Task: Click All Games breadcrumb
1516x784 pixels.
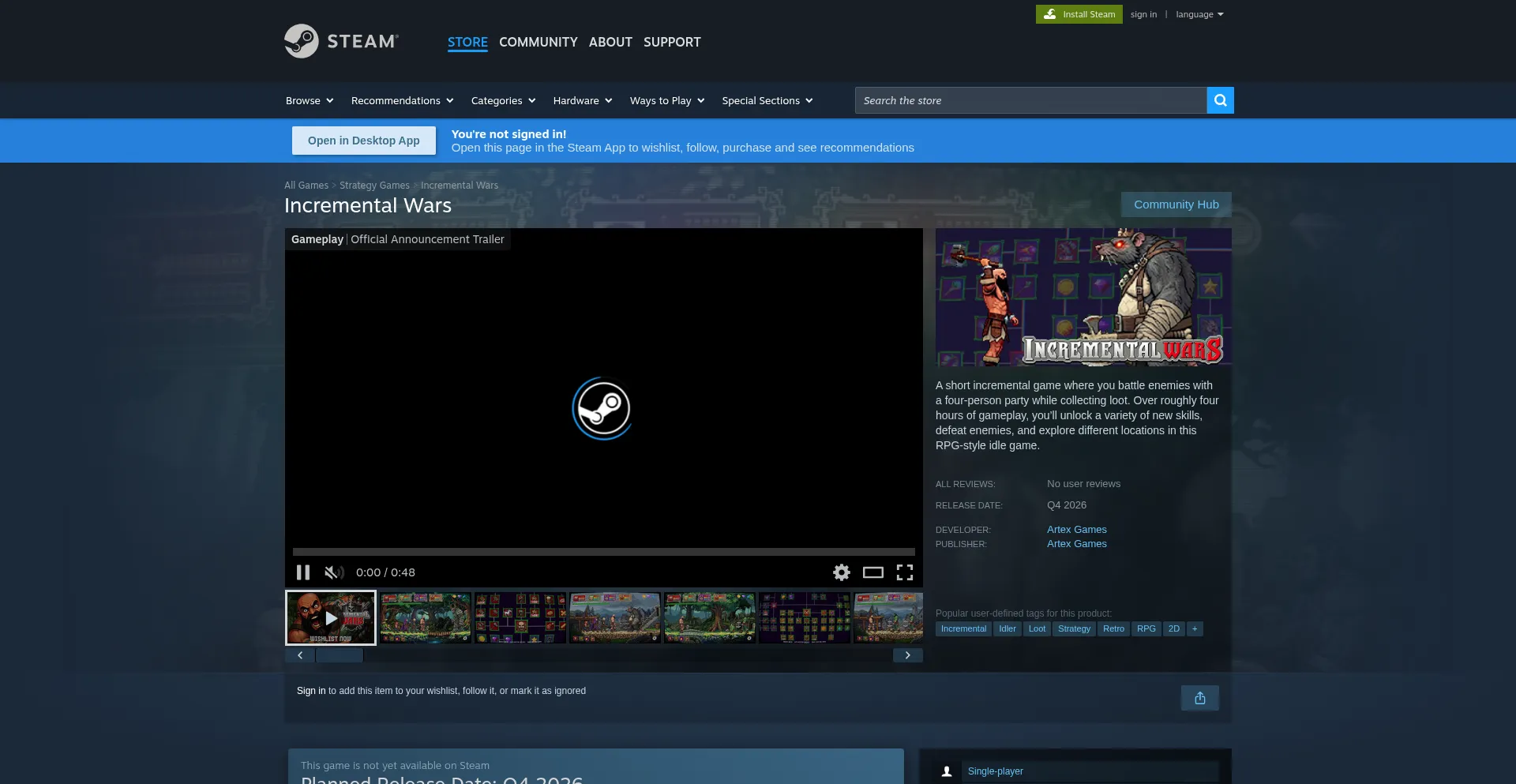Action: tap(306, 186)
